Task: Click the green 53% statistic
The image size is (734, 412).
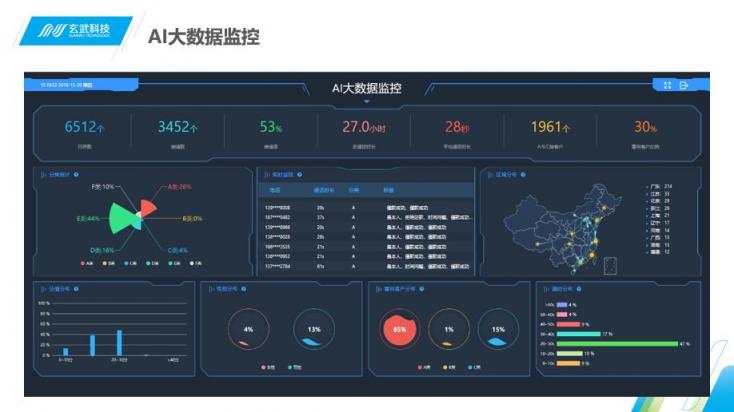Action: [271, 127]
